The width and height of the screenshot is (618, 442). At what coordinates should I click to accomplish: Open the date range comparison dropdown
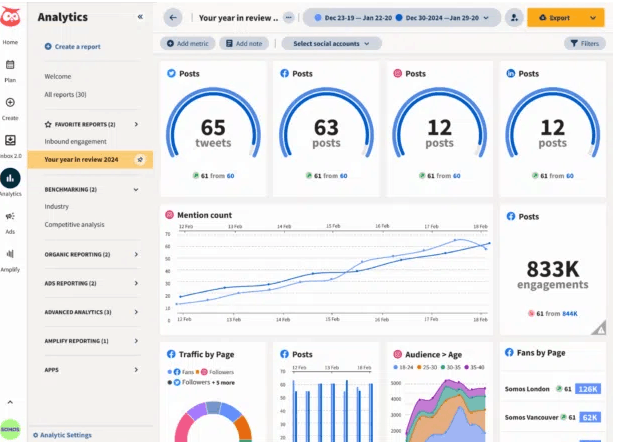point(402,18)
